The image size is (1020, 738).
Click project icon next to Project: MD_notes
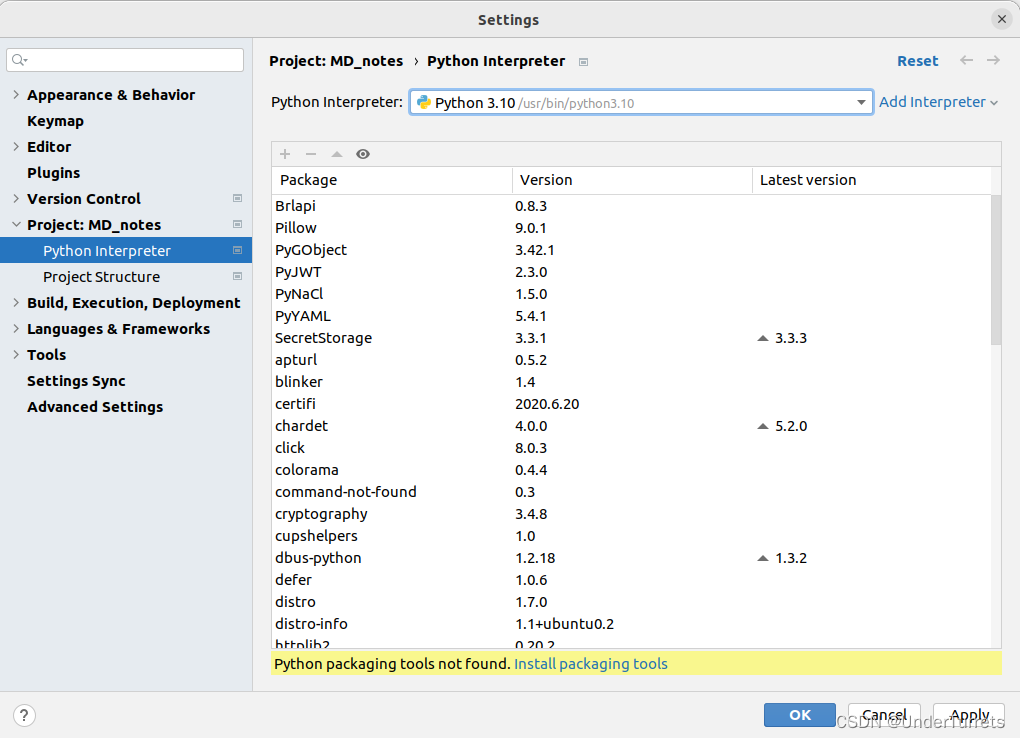pos(237,225)
